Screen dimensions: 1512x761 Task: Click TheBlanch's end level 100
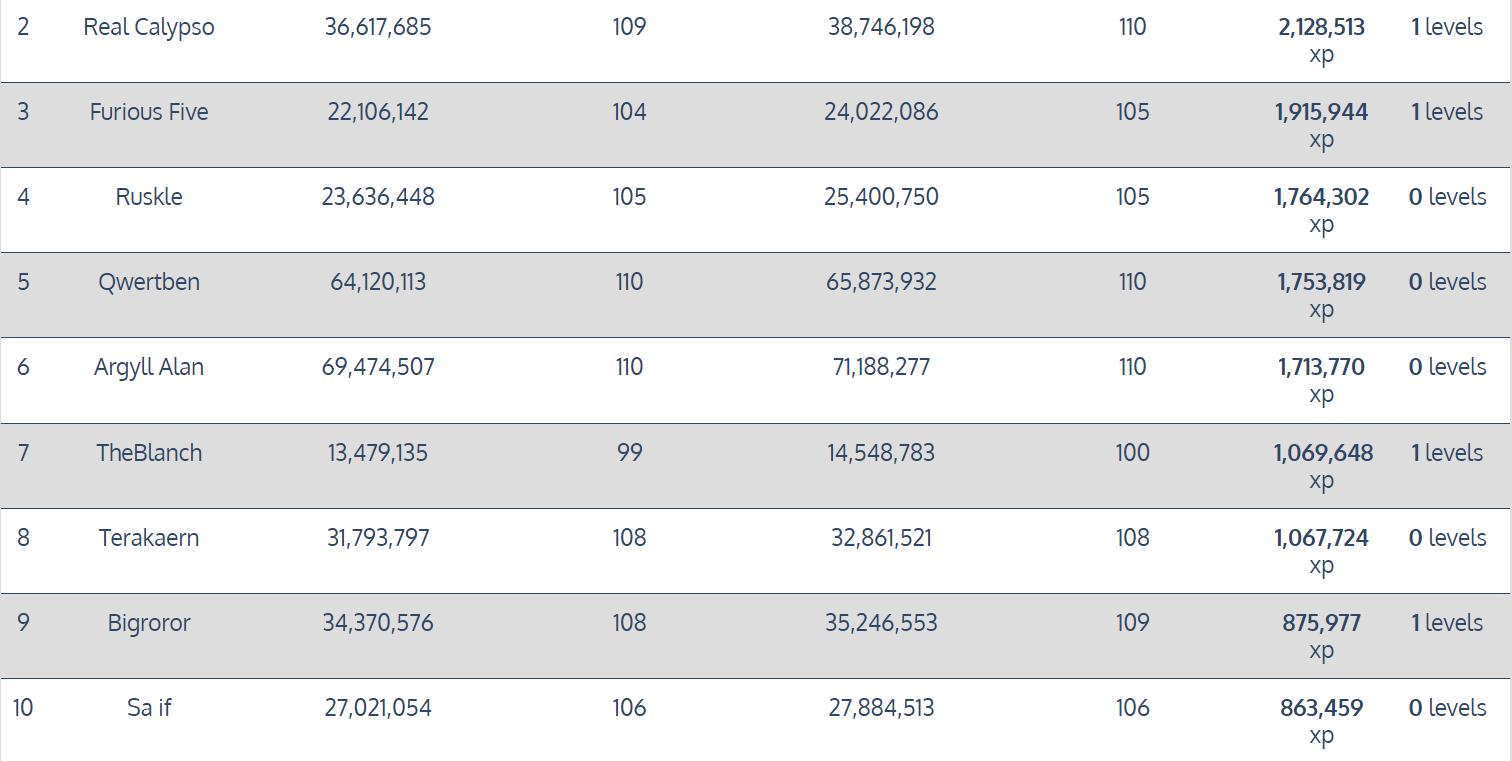[1132, 453]
